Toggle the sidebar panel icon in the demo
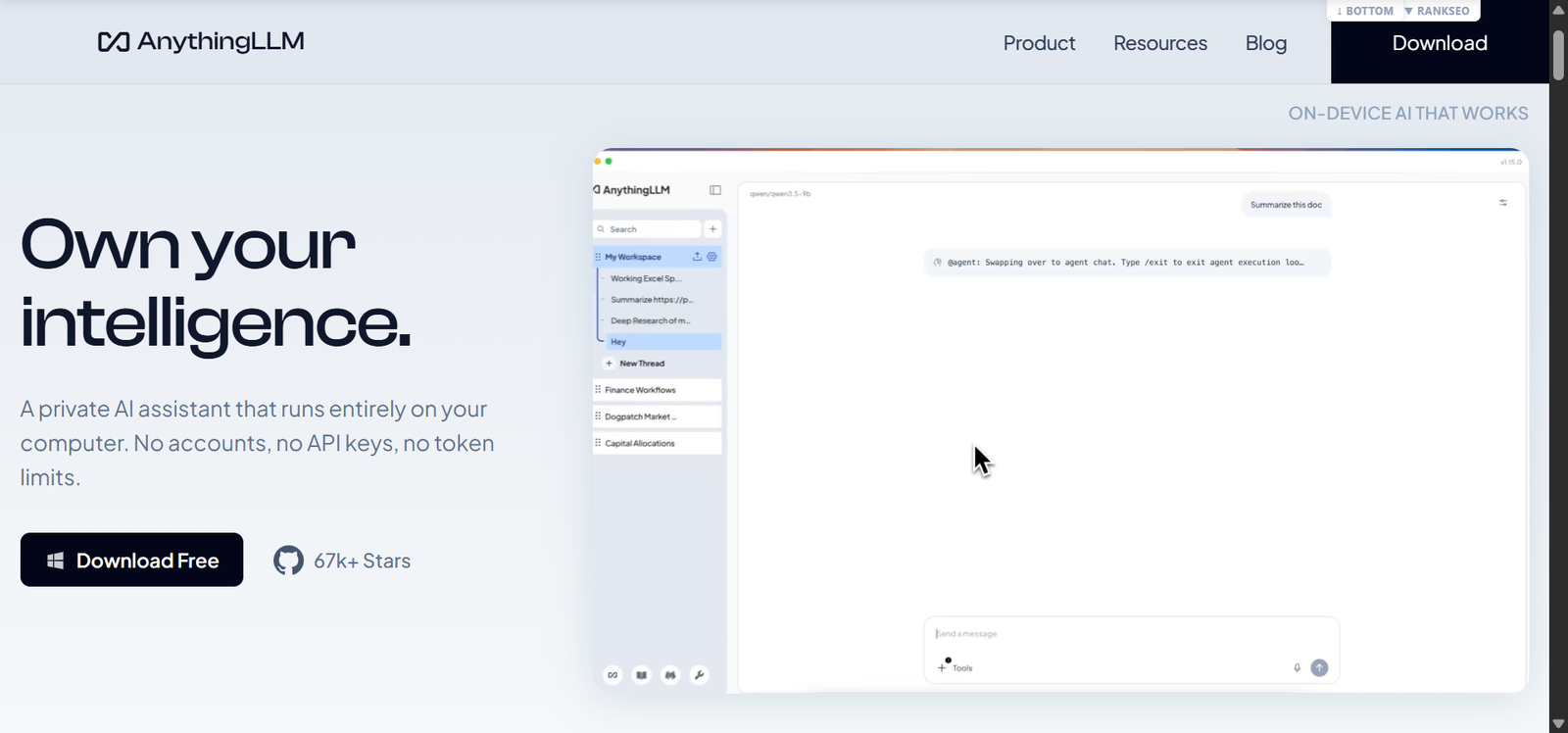Screen dimensions: 1568x733 point(715,190)
